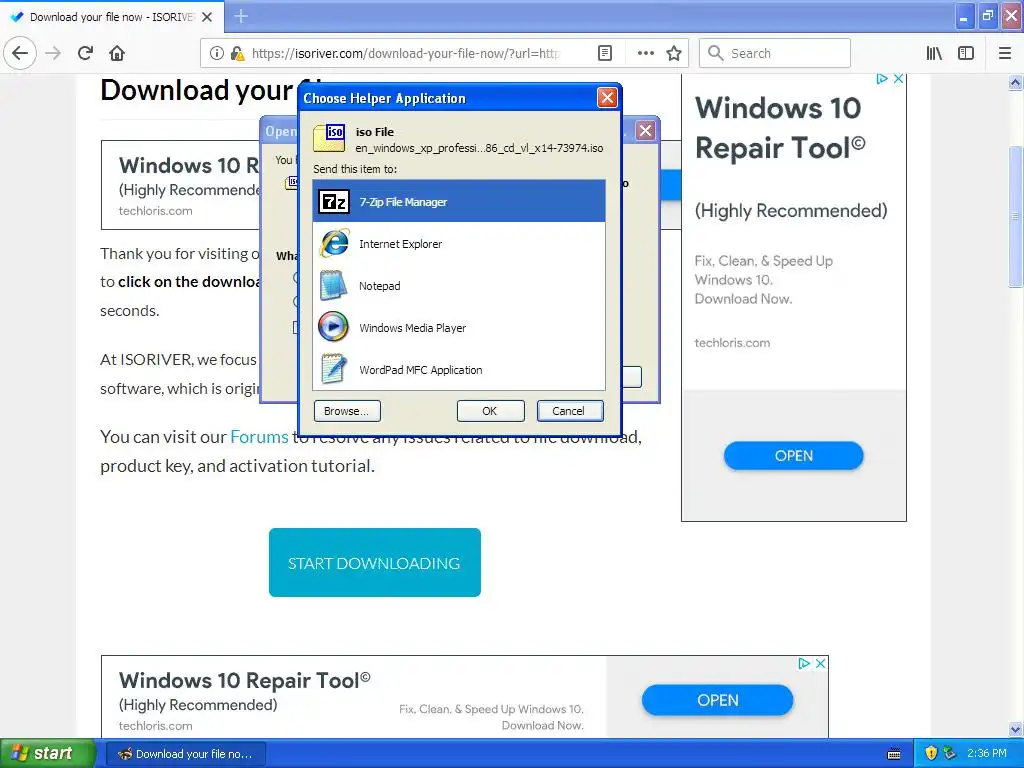Screen dimensions: 1024x768
Task: Click the padlock warning icon in address bar
Action: [238, 53]
